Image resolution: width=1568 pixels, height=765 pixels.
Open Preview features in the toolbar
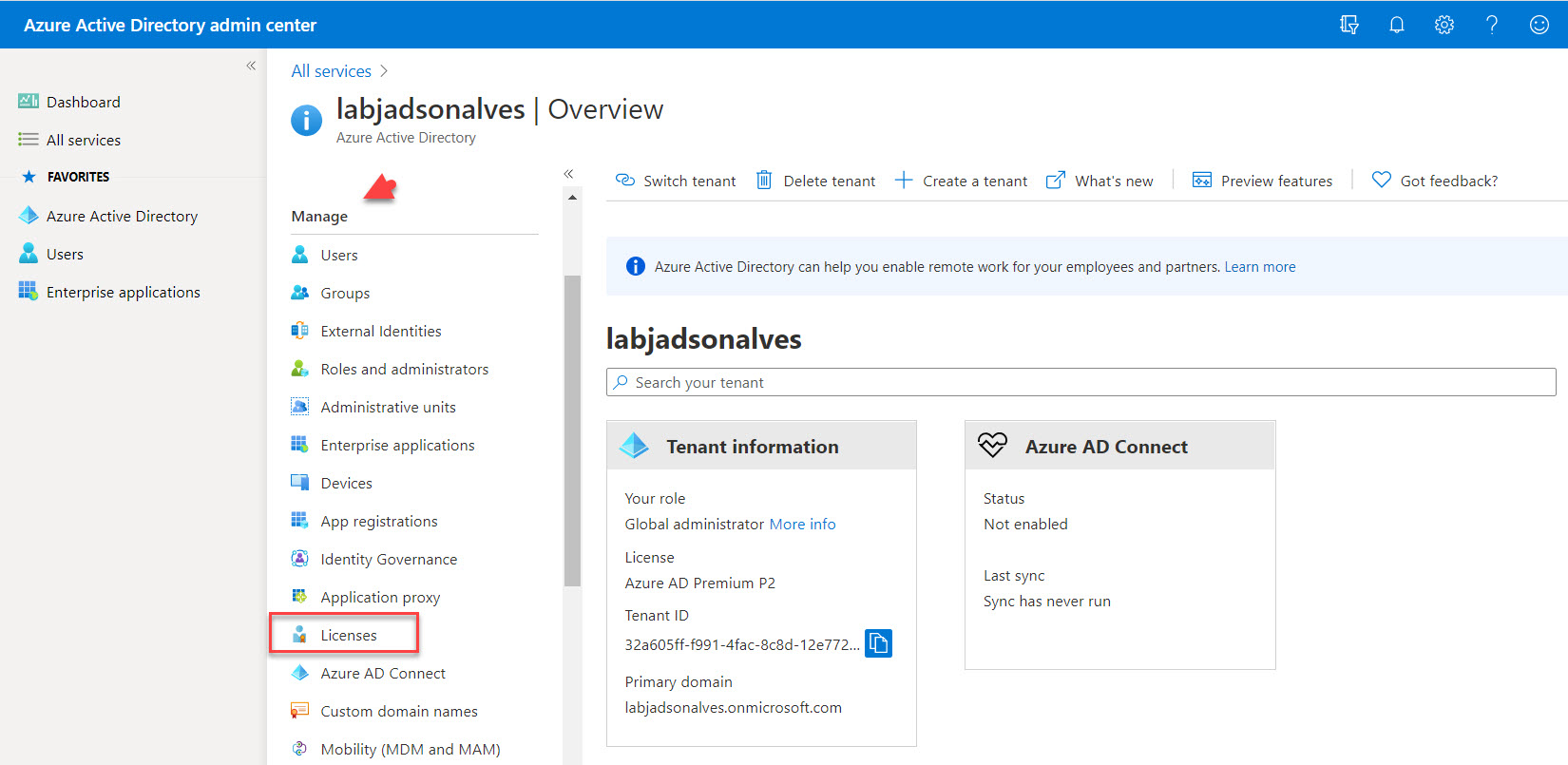tap(1262, 181)
